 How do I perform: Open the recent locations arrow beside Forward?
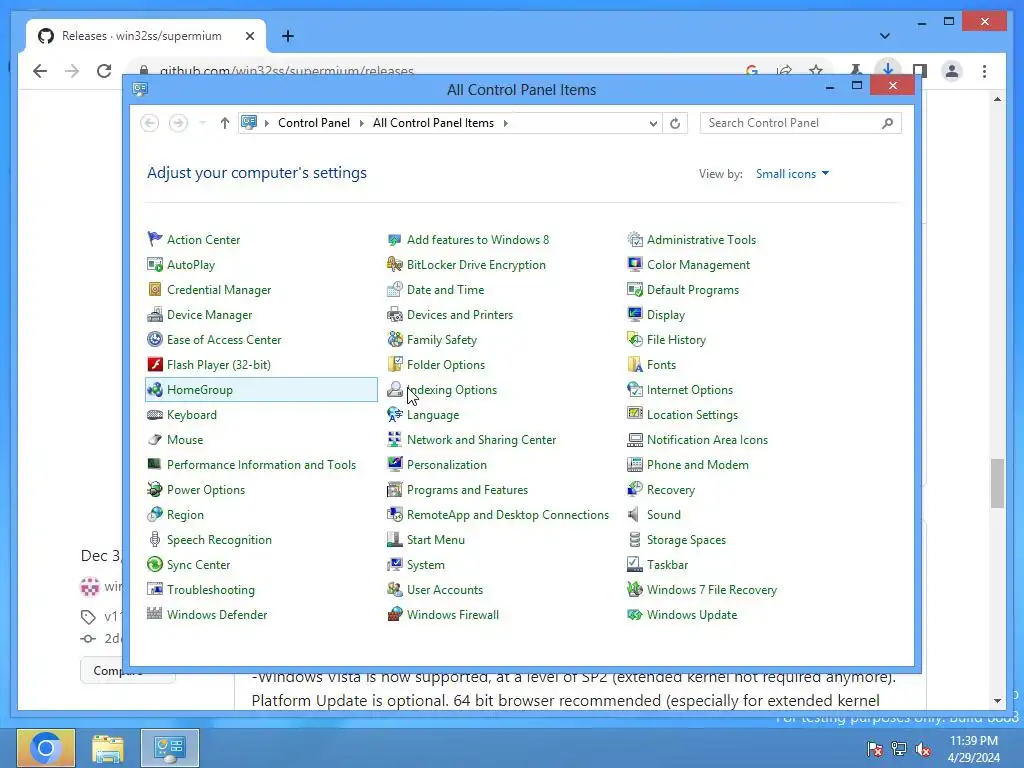[202, 123]
